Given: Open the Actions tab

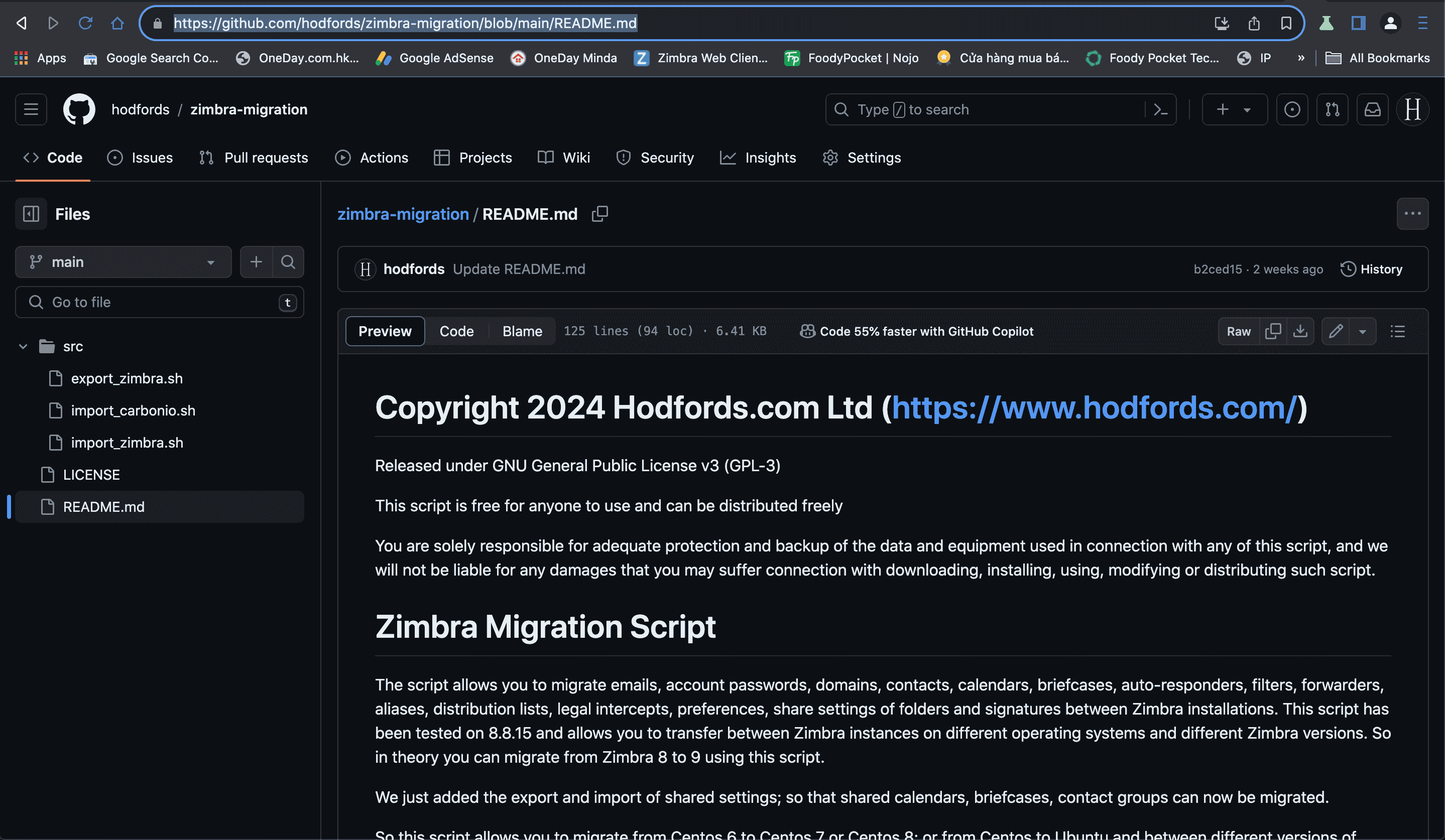Looking at the screenshot, I should (x=372, y=158).
